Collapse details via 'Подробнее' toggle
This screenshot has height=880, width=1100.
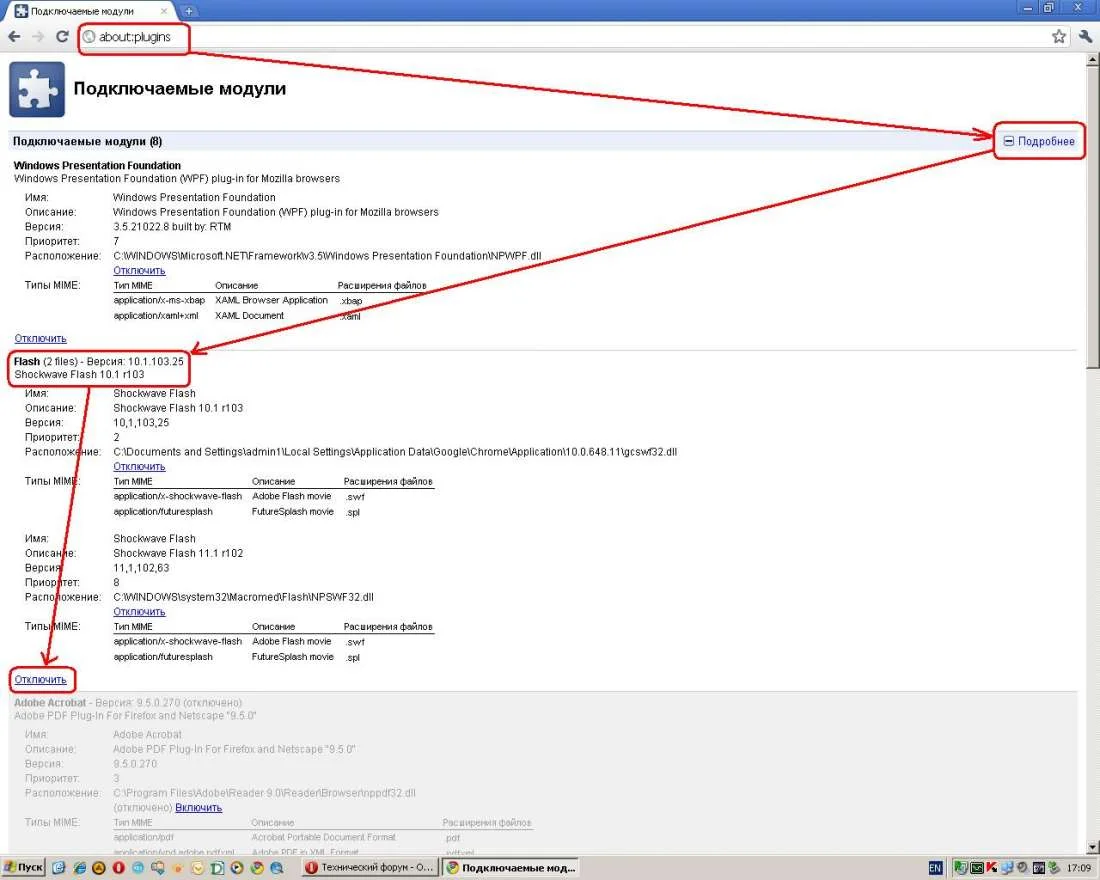1039,141
